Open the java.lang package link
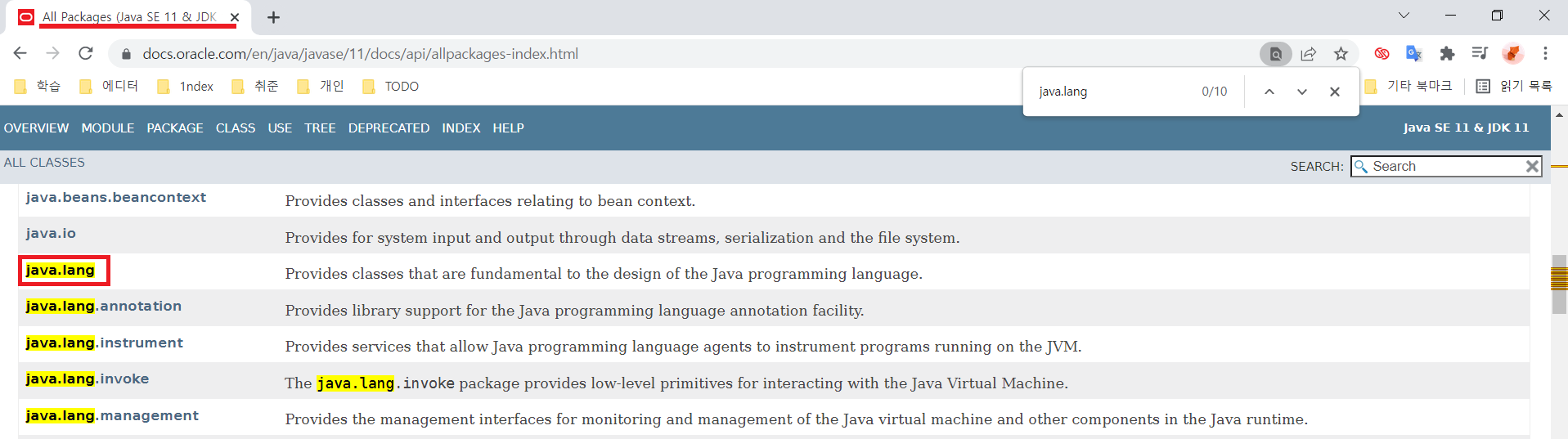 [x=61, y=271]
